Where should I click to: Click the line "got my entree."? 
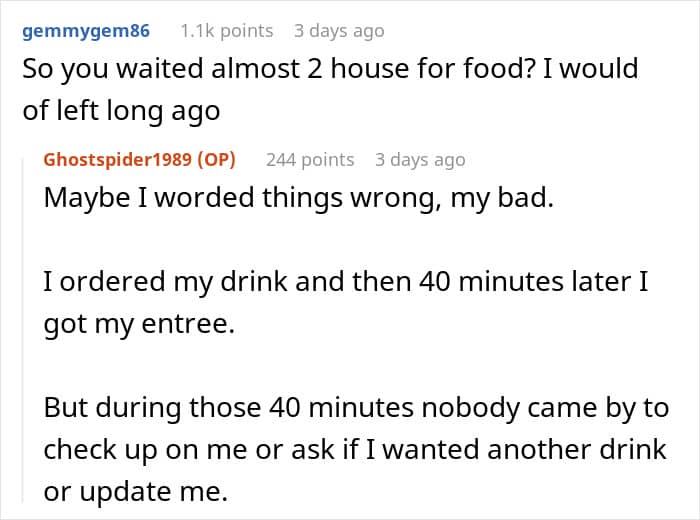pos(138,322)
